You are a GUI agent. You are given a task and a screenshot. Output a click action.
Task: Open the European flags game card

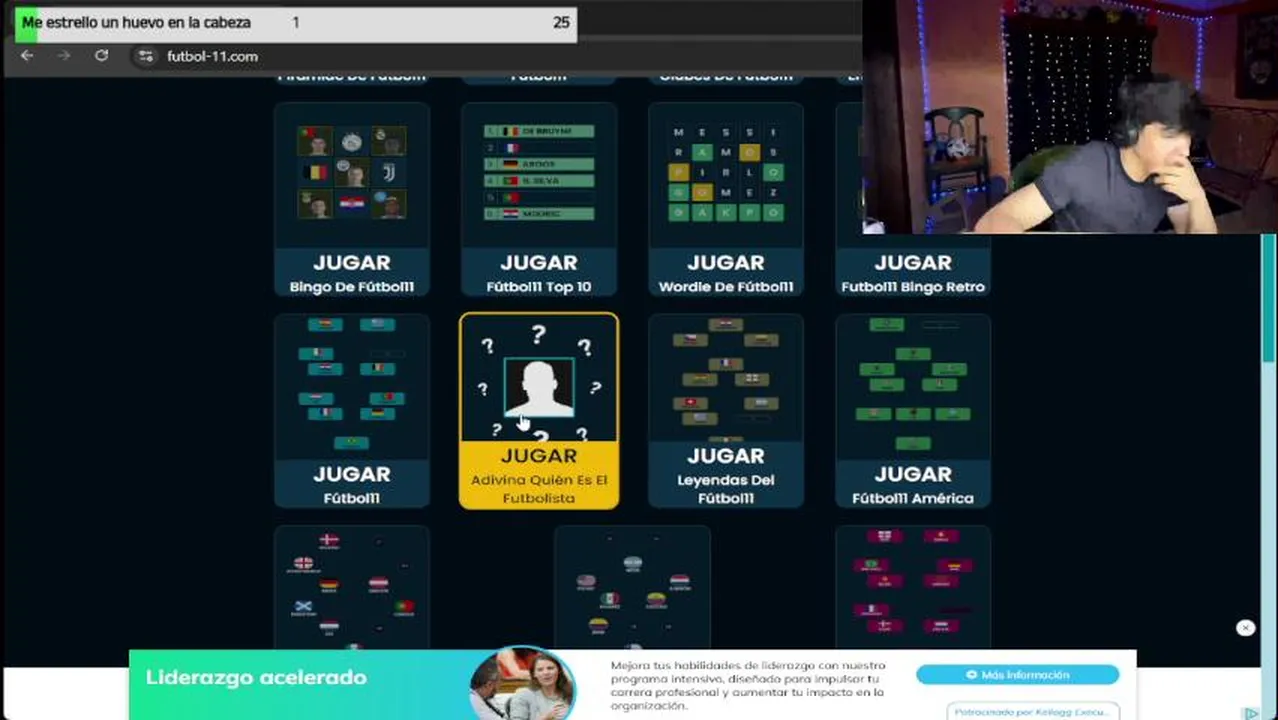pyautogui.click(x=352, y=588)
